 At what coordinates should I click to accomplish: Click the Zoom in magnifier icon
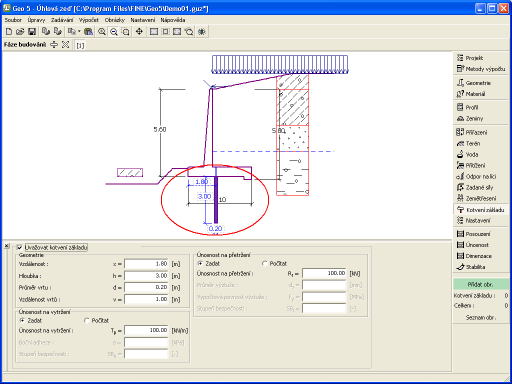(x=102, y=32)
